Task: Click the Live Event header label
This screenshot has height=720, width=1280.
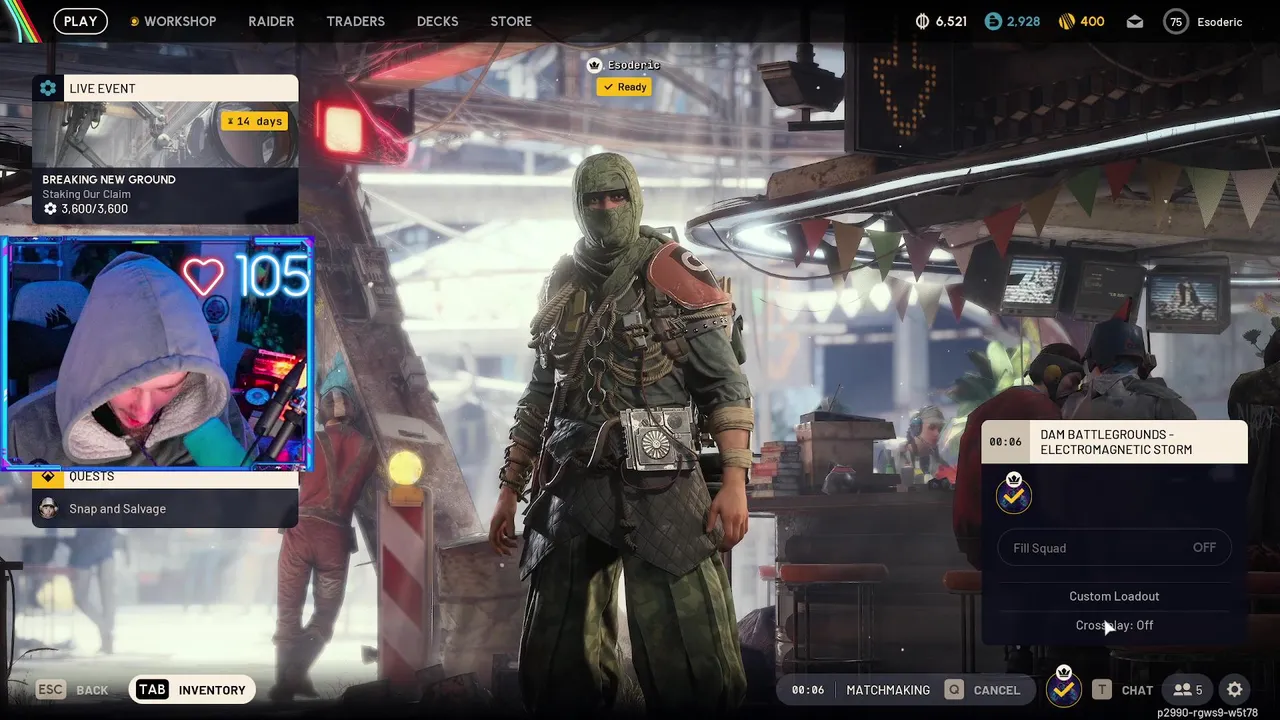Action: 102,88
